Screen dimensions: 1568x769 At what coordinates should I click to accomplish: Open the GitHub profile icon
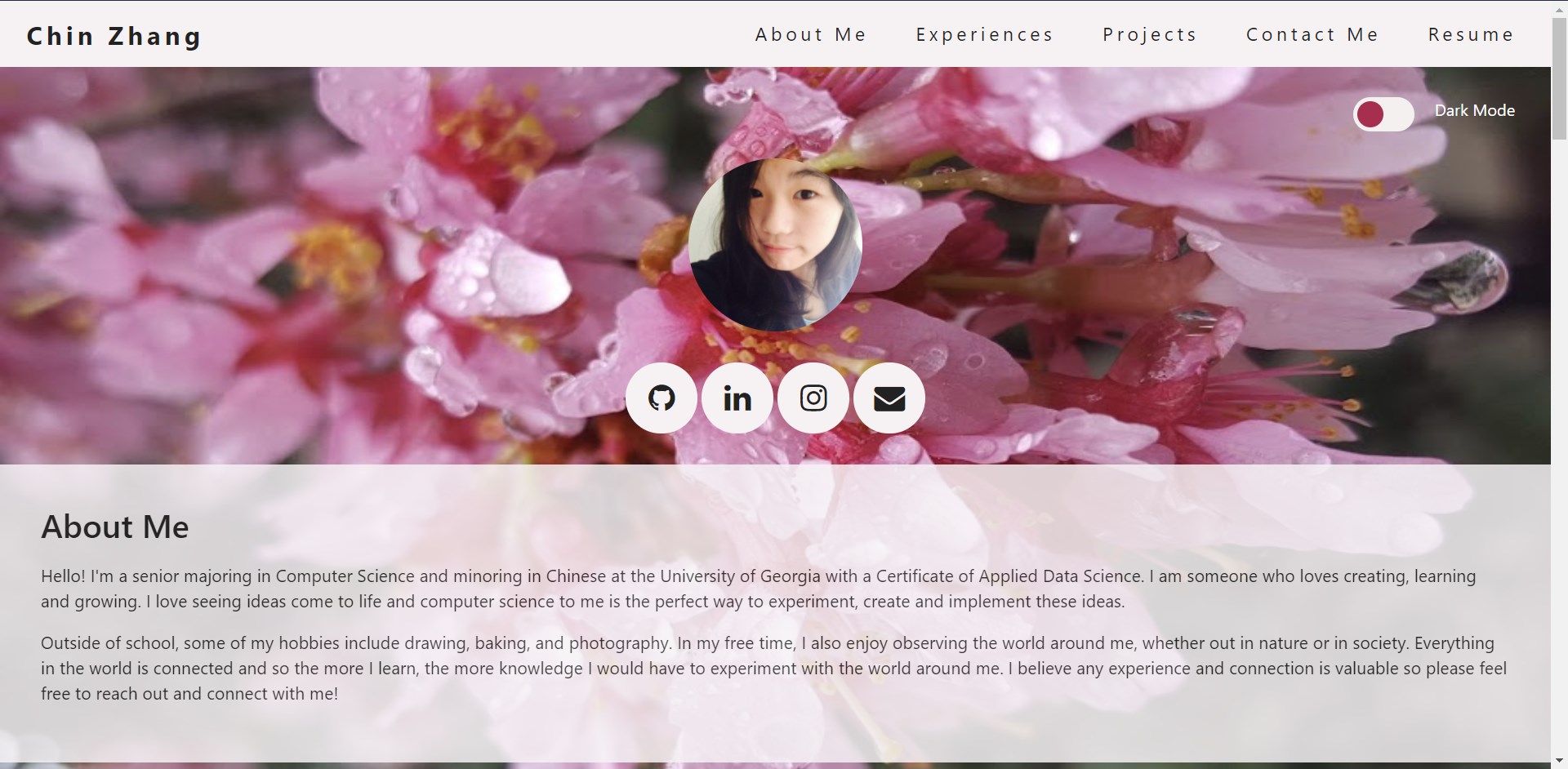[661, 398]
